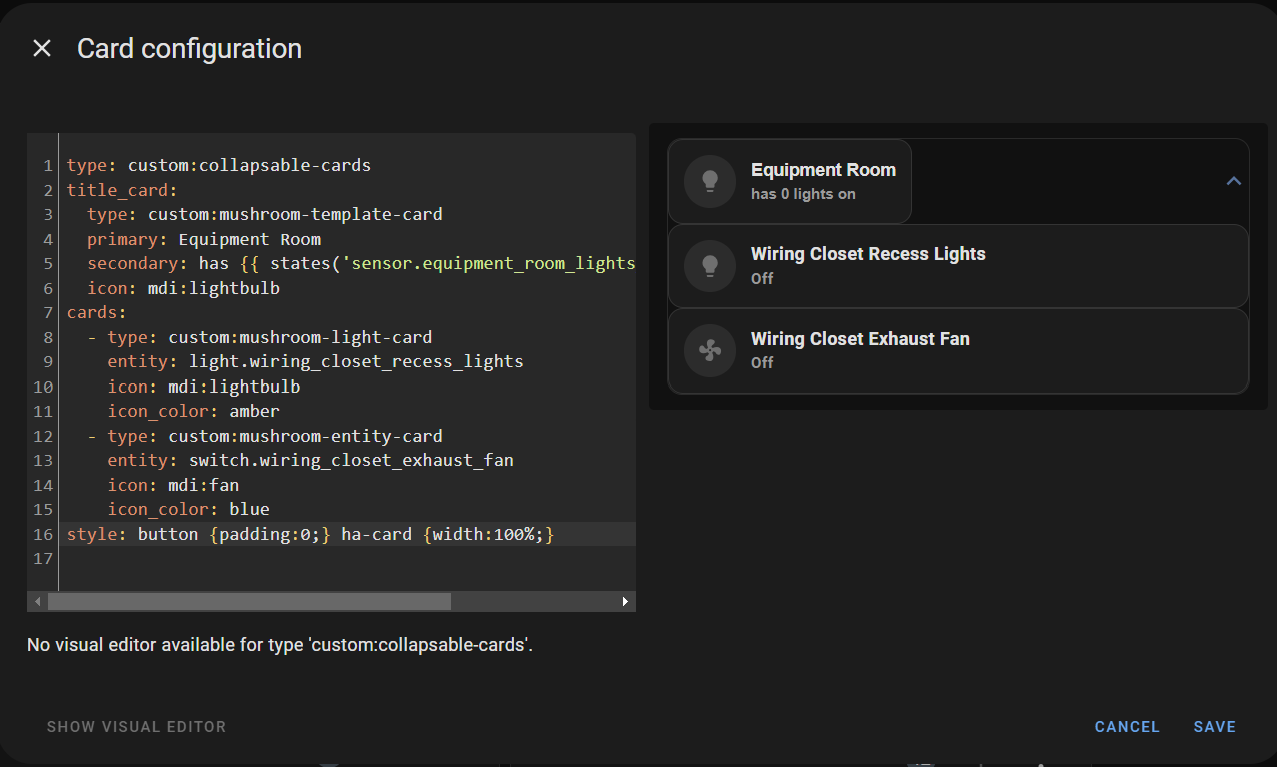The image size is (1278, 768).
Task: Open the Wiring Closet Recess Lights card label
Action: 867,254
